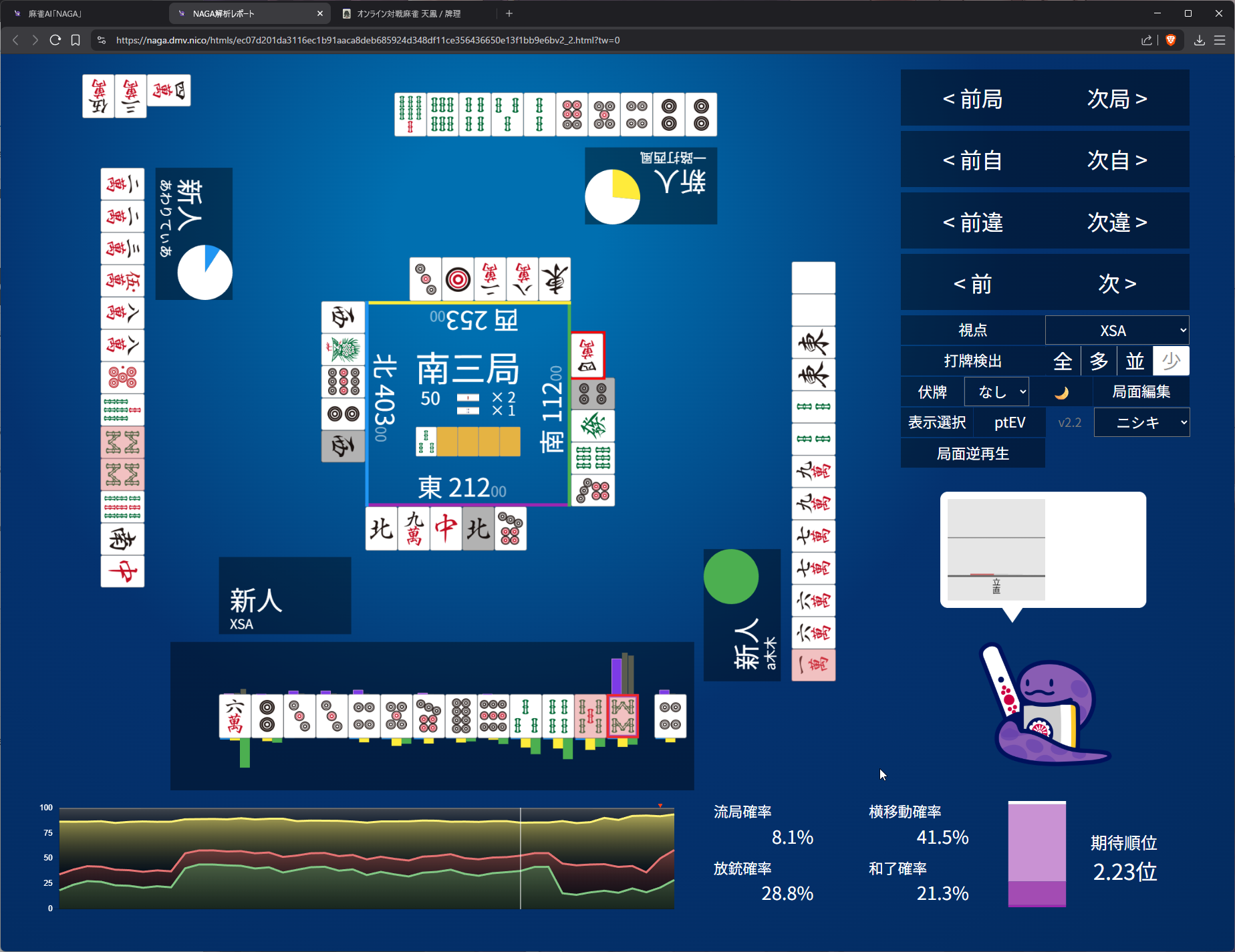Click the highlighted red-bordered tile in hand
1235x952 pixels.
click(x=622, y=716)
